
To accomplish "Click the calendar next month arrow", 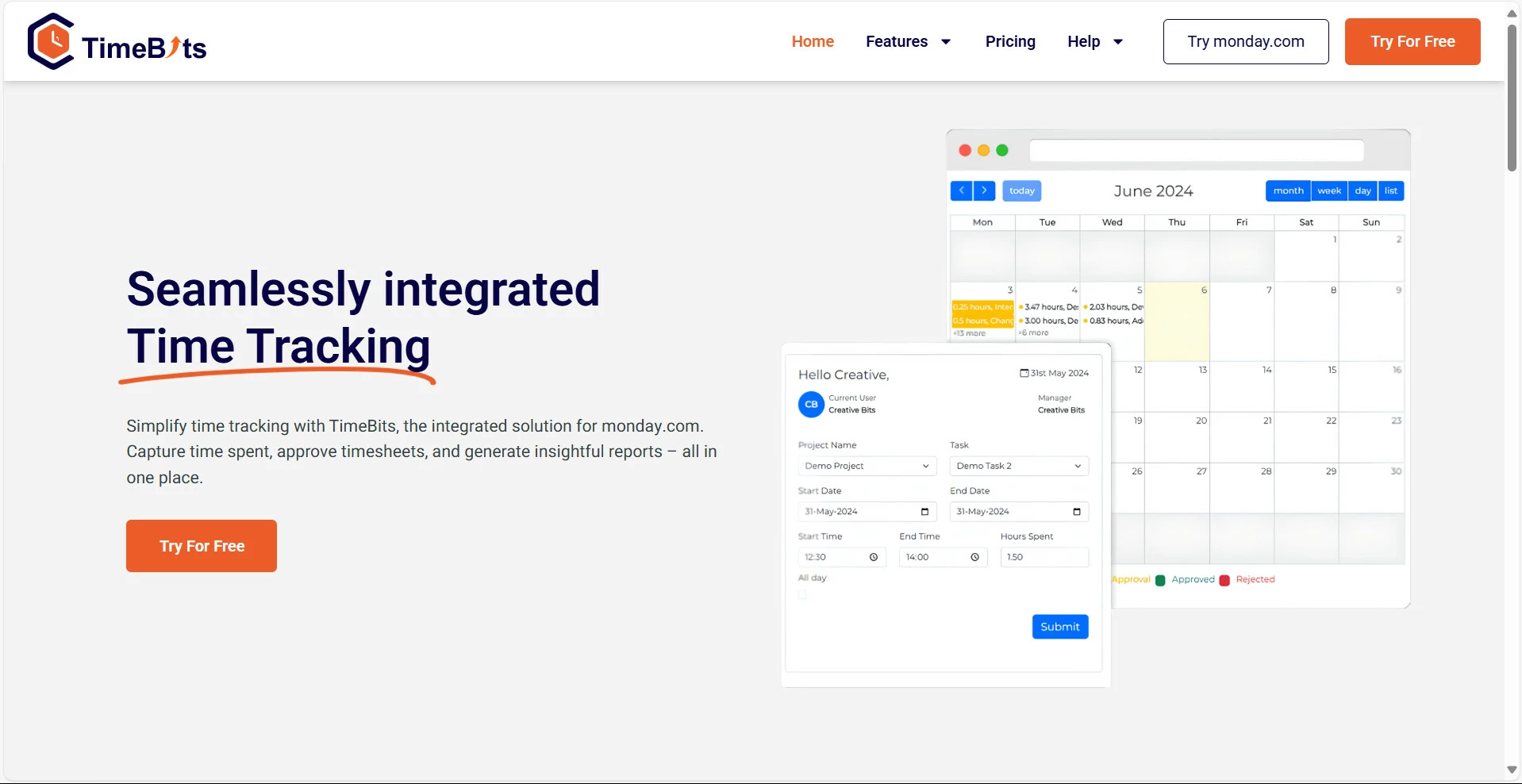I will pos(984,190).
